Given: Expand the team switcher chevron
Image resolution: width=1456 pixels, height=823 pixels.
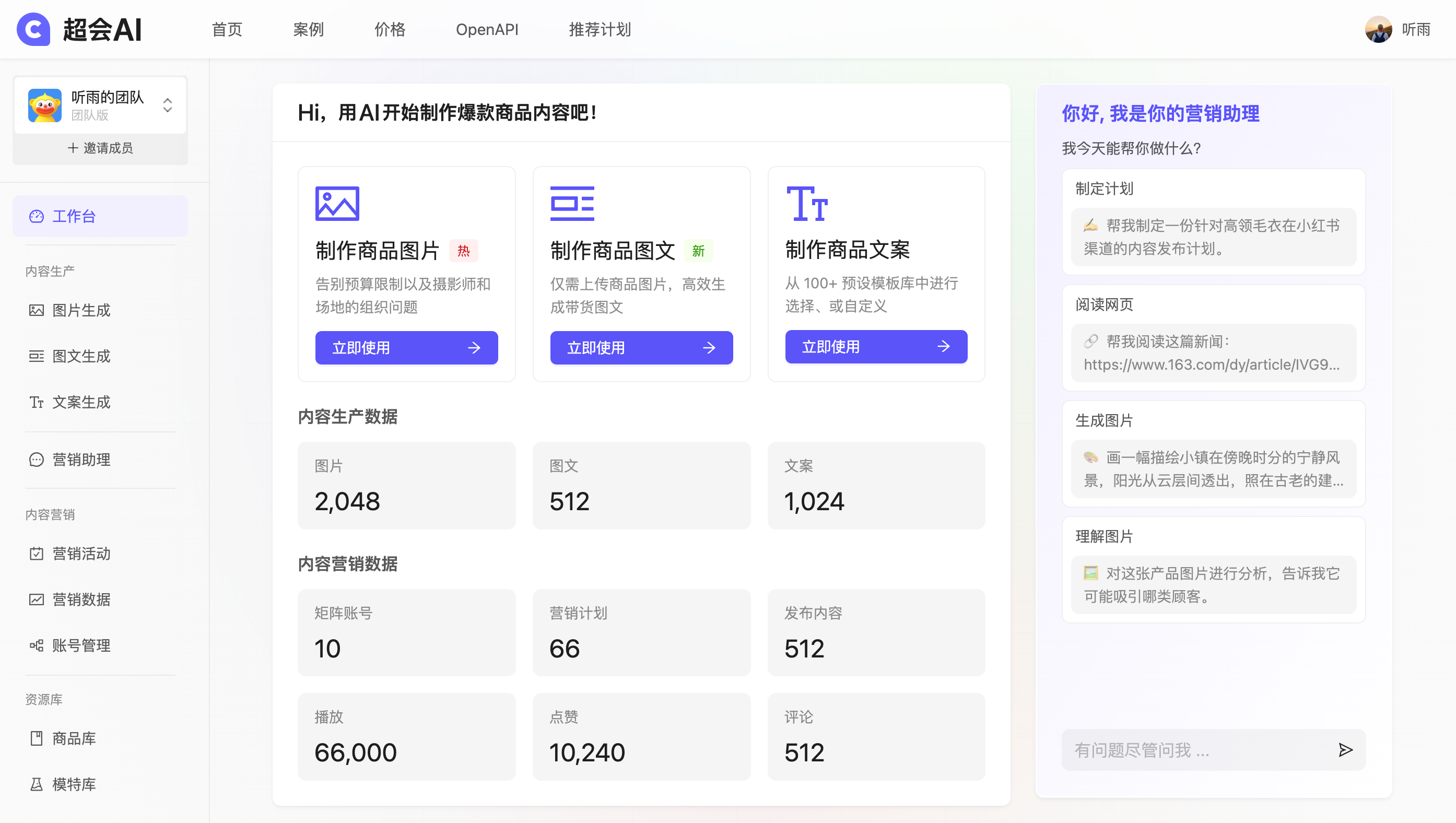Looking at the screenshot, I should point(167,105).
